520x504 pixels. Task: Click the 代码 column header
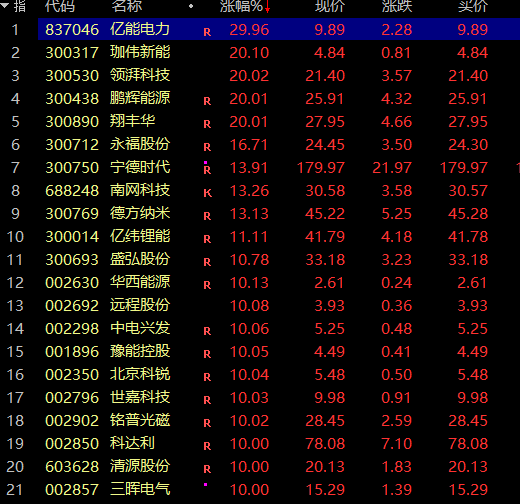click(x=60, y=6)
